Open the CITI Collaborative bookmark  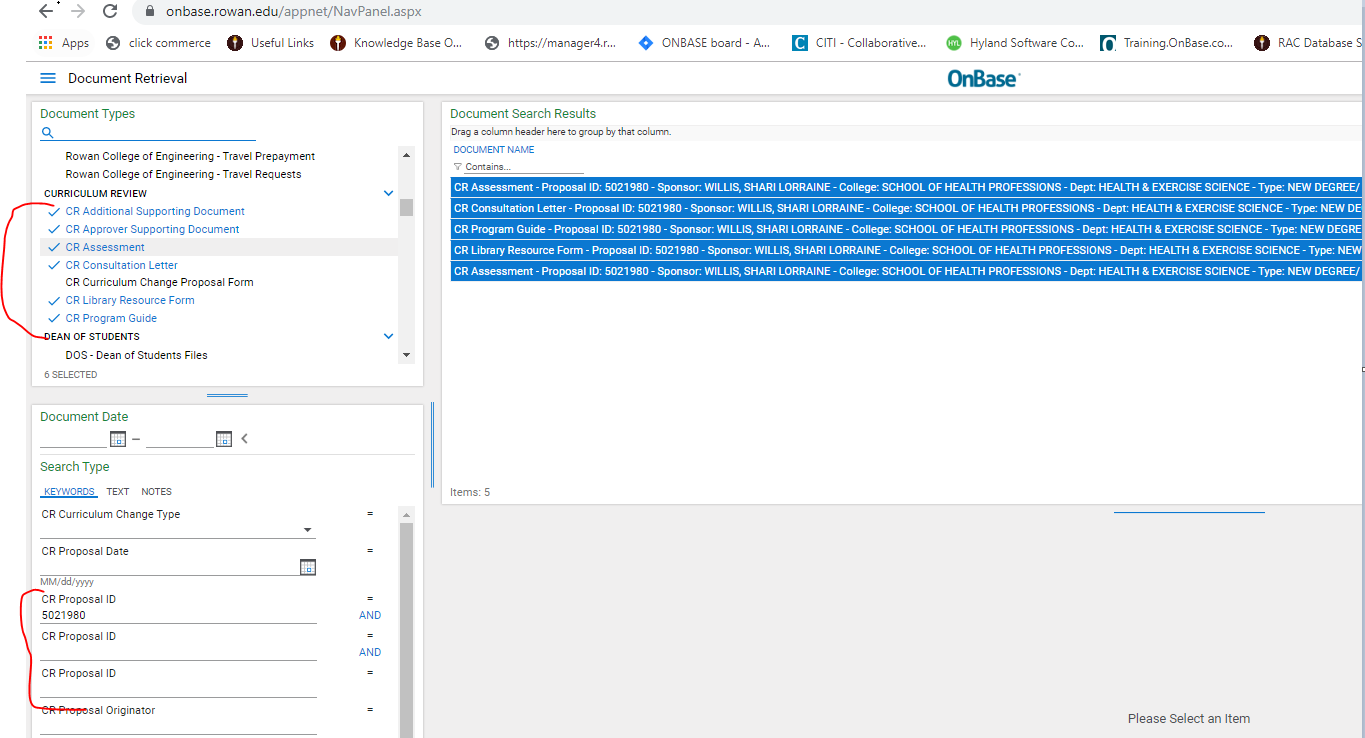(x=859, y=43)
